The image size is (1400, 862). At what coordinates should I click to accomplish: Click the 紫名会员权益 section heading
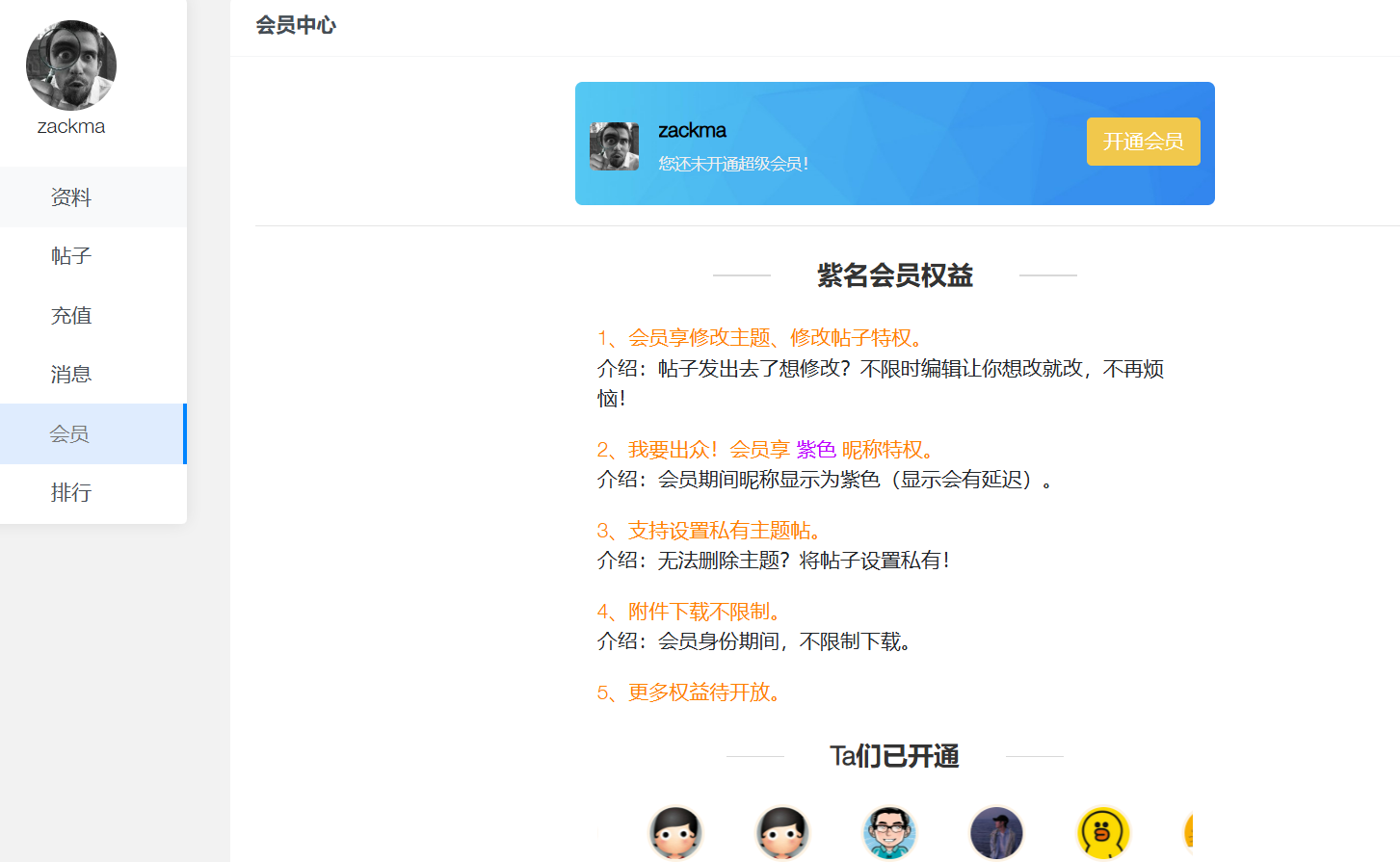895,275
